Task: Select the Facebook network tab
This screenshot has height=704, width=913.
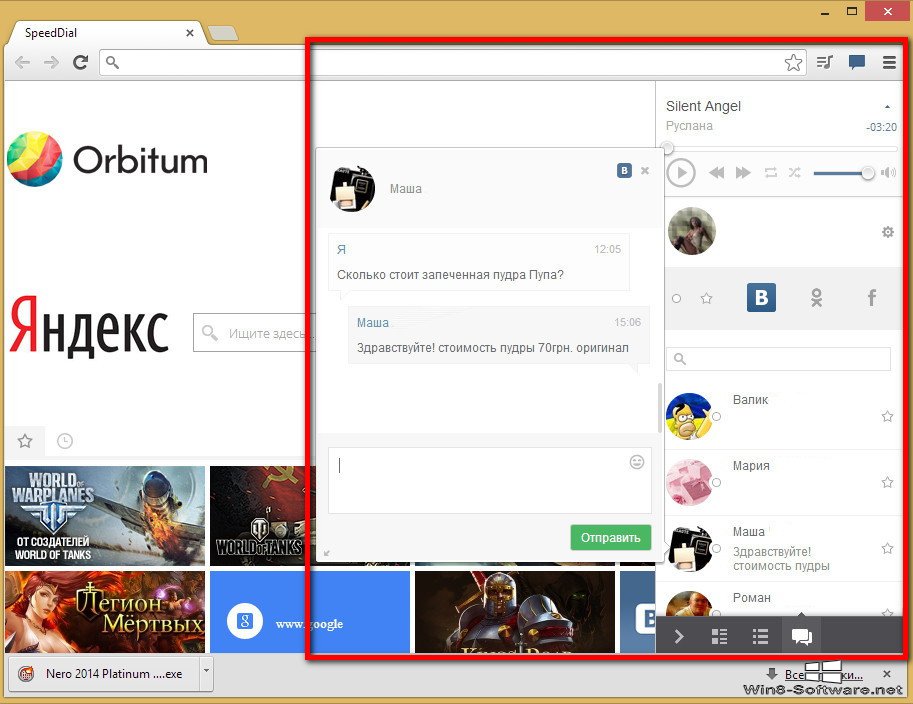Action: tap(872, 298)
